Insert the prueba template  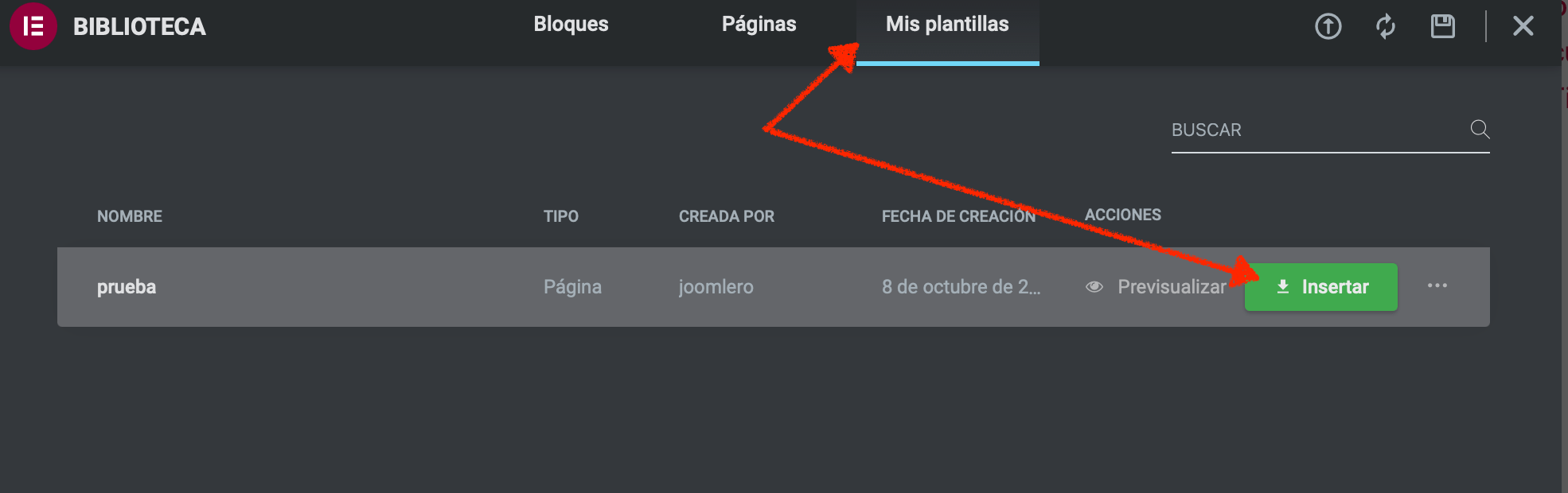tap(1321, 287)
